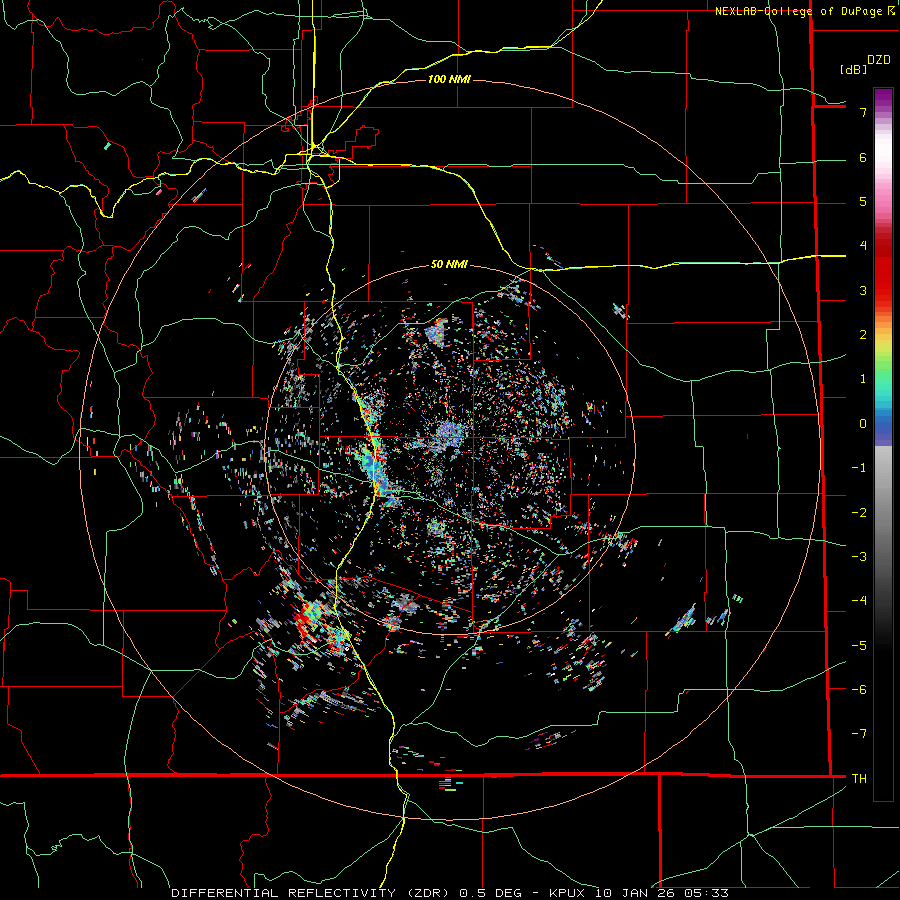
Task: Click the "-3" value on color scale
Action: pyautogui.click(x=859, y=557)
